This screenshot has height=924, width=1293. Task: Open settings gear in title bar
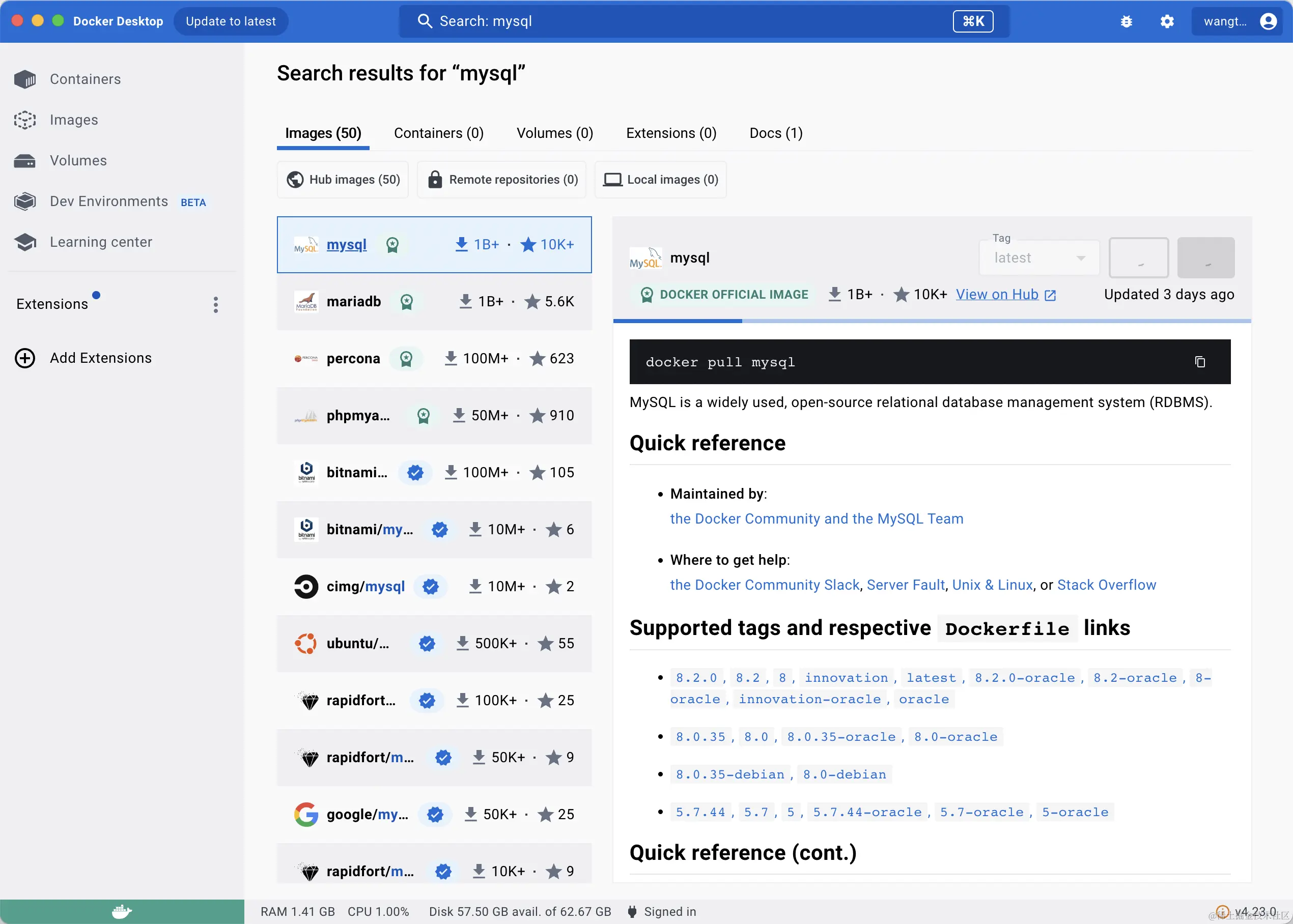(x=1167, y=21)
